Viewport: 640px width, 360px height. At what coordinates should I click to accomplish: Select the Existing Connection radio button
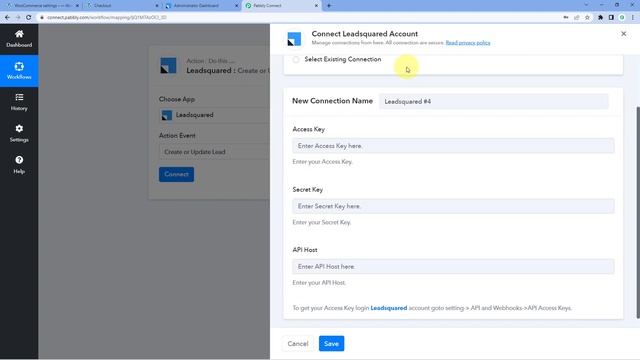(x=296, y=60)
